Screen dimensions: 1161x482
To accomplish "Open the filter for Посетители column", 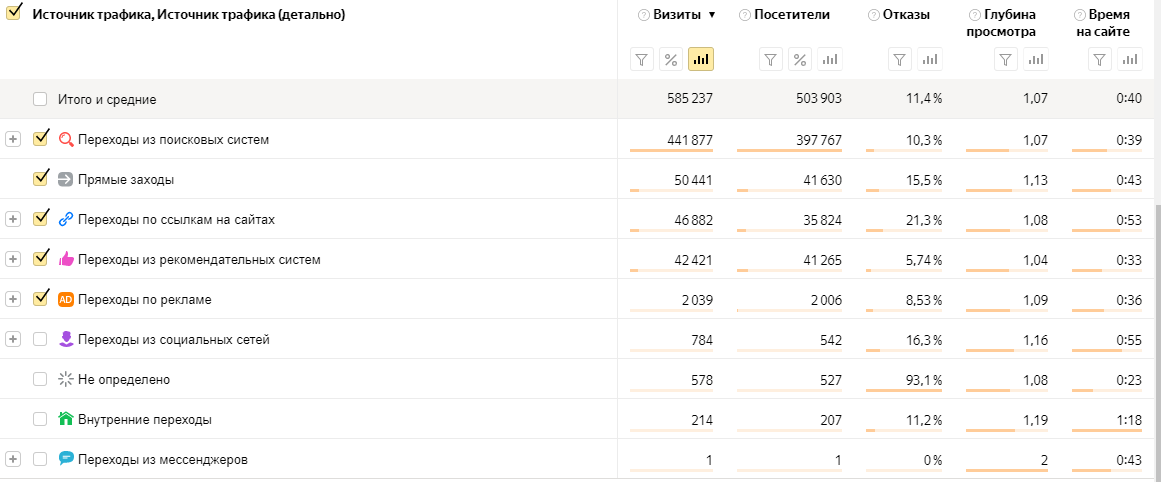I will coord(771,59).
